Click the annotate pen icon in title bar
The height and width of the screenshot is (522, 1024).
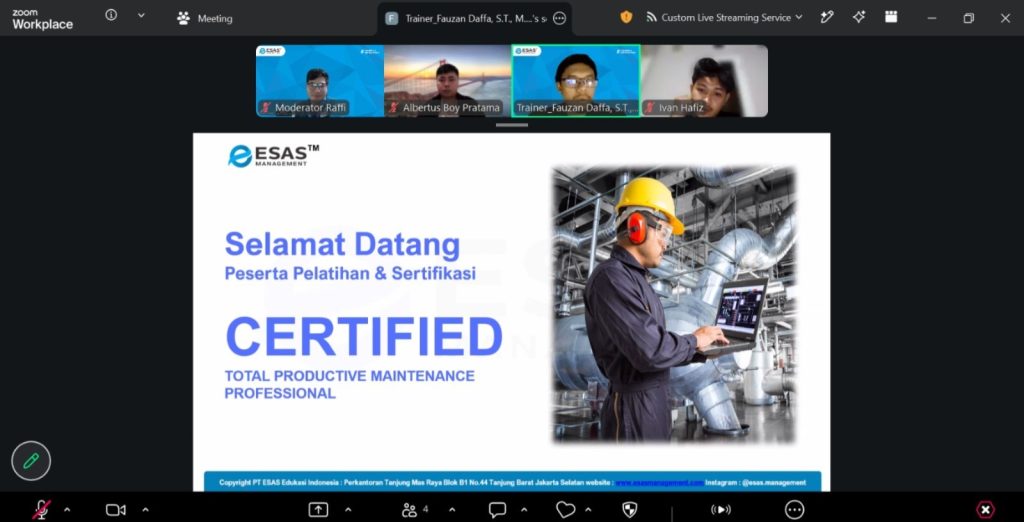[x=827, y=18]
